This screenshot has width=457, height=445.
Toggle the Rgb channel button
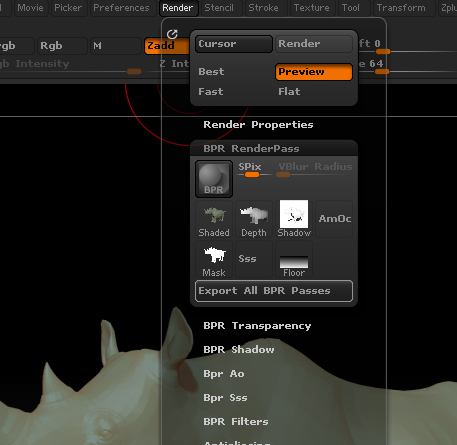(x=61, y=46)
